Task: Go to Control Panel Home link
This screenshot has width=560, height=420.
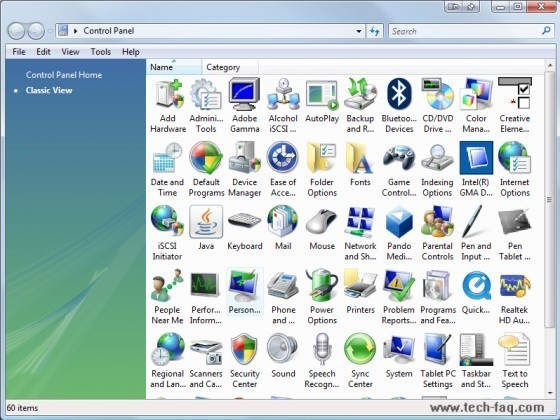Action: point(64,75)
